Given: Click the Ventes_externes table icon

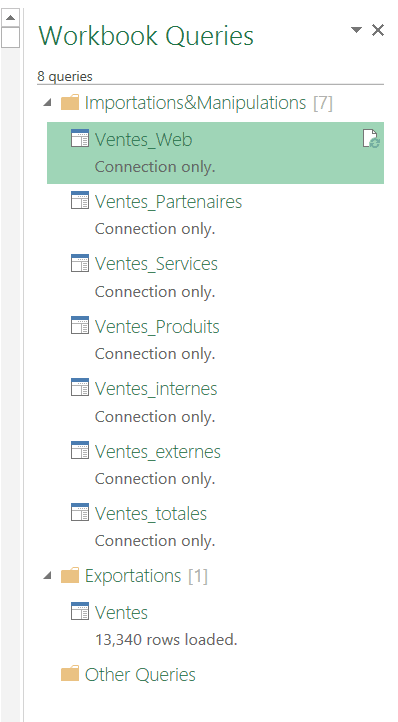Looking at the screenshot, I should 80,450.
